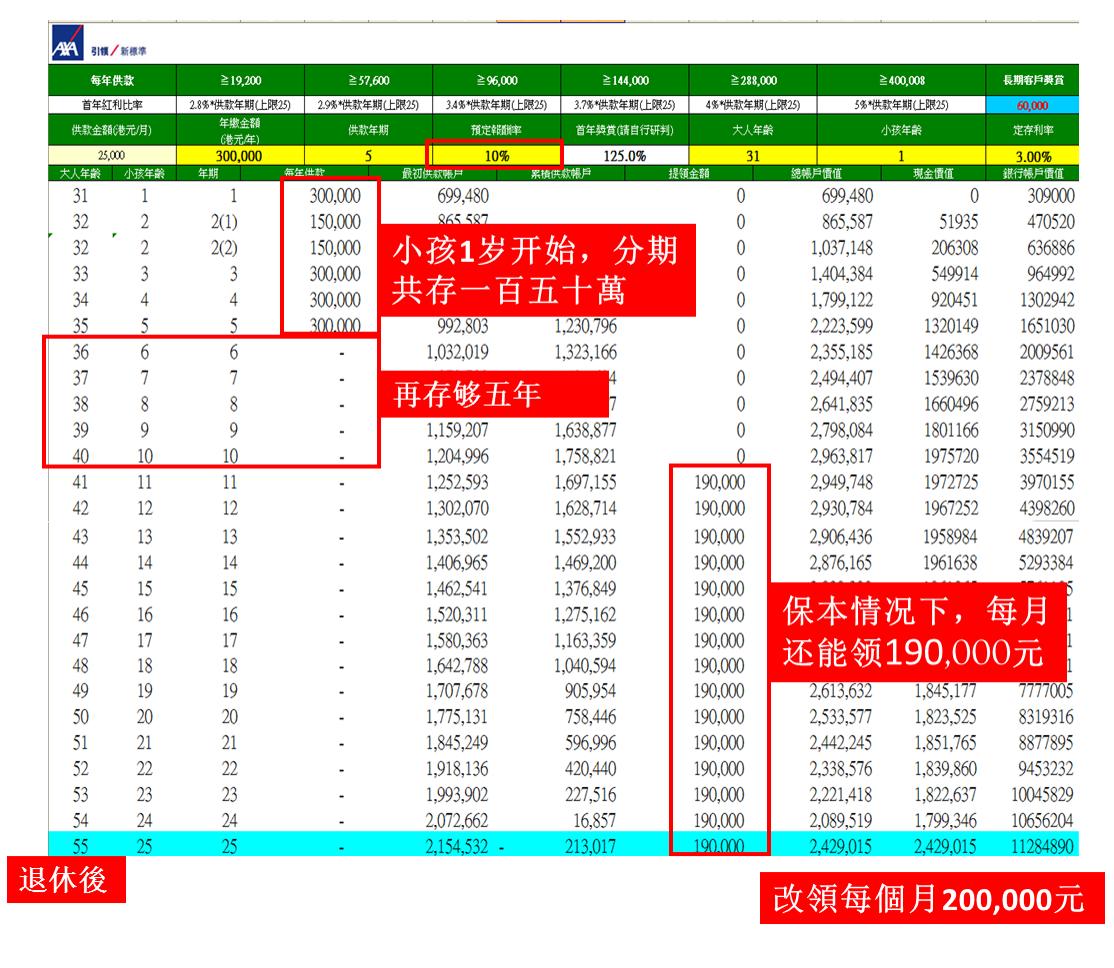Image resolution: width=1114 pixels, height=968 pixels.
Task: Select the 10% 預定報酬率 input cell
Action: click(x=495, y=156)
